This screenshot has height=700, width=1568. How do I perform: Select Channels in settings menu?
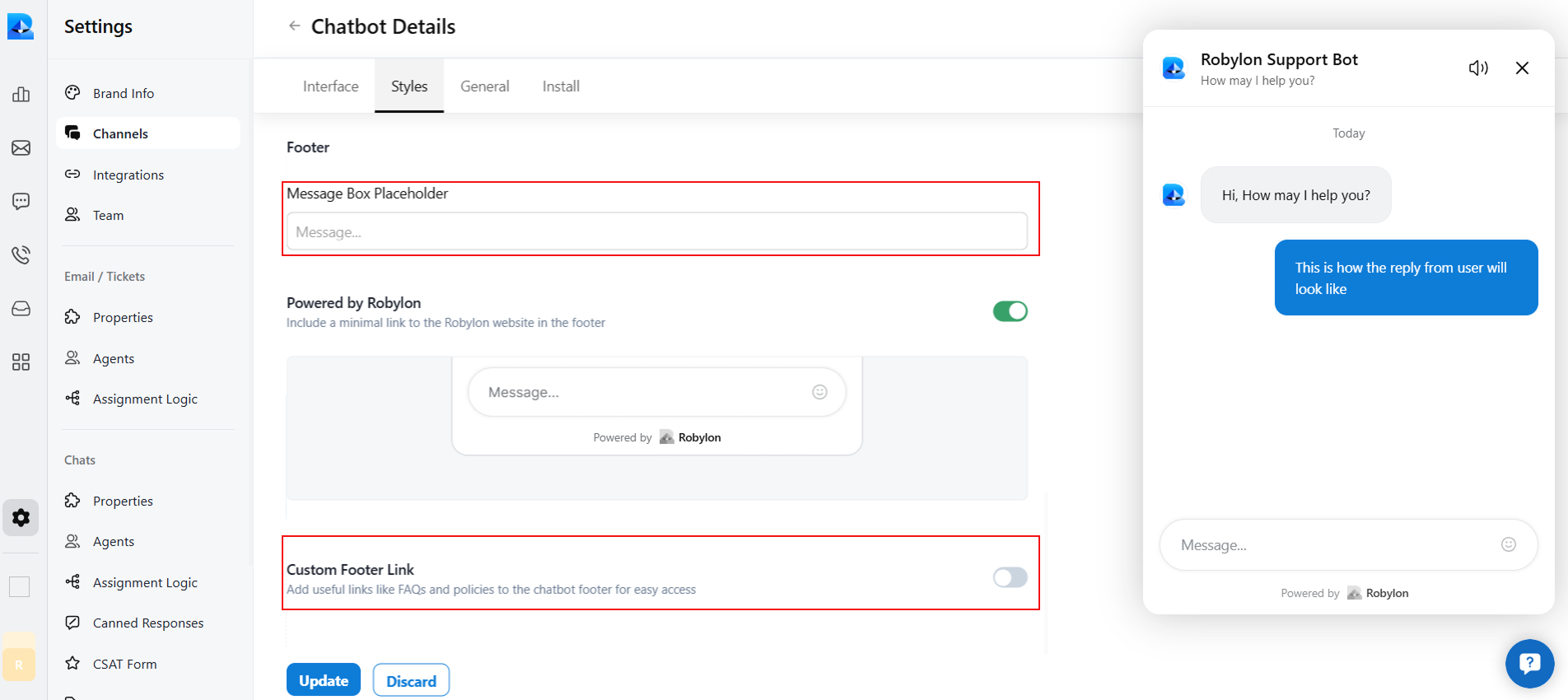(x=148, y=133)
